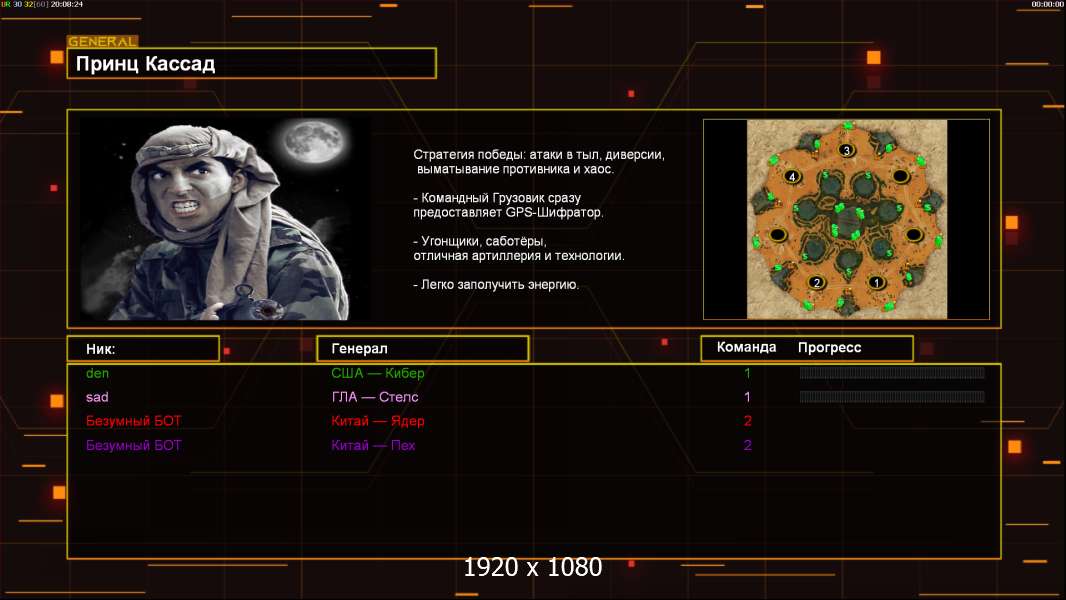Click the 00:00:00 timer at top right
The width and height of the screenshot is (1066, 600).
tap(1047, 4)
